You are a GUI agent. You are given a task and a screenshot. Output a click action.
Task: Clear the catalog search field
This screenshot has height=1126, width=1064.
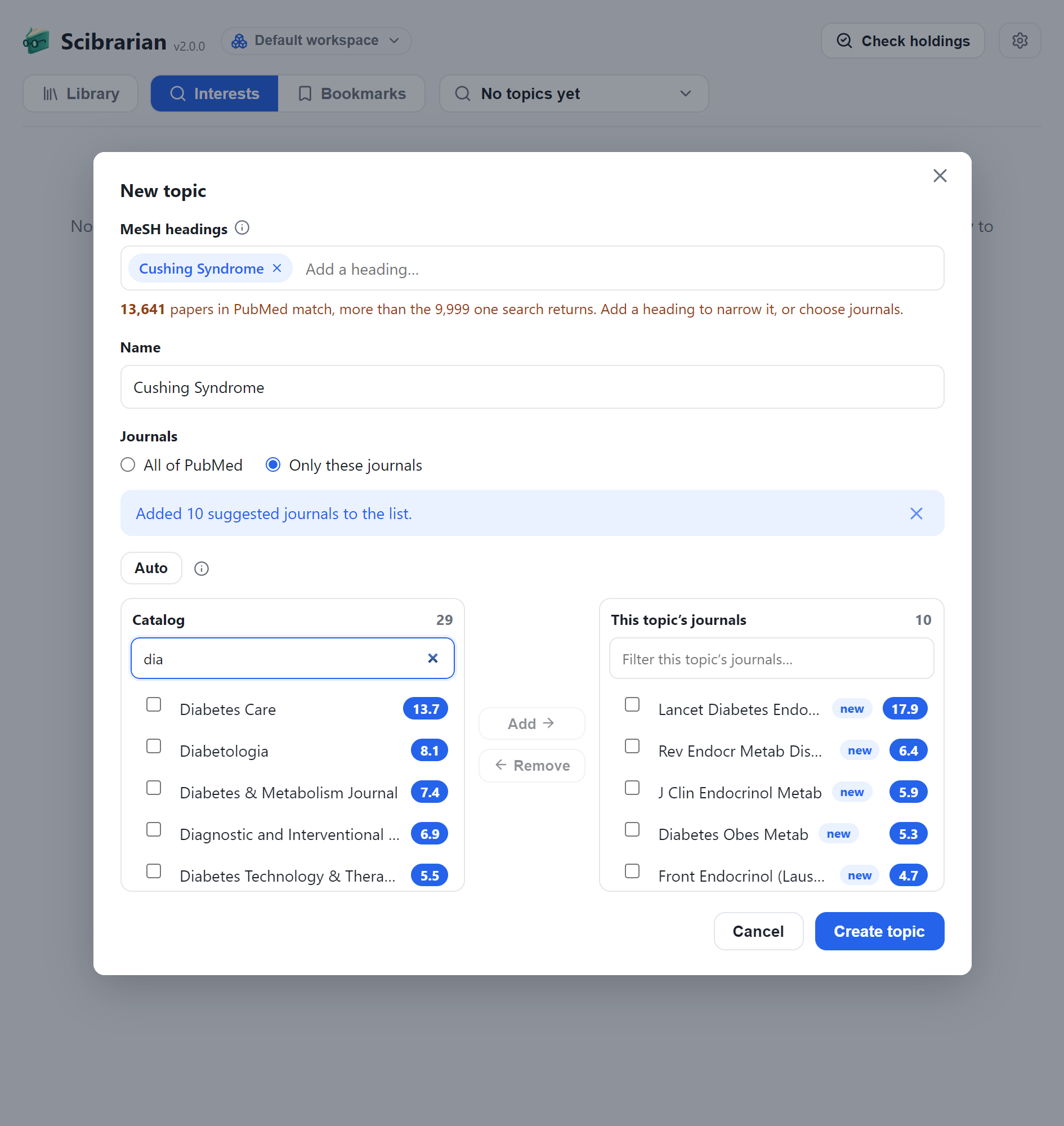(433, 658)
